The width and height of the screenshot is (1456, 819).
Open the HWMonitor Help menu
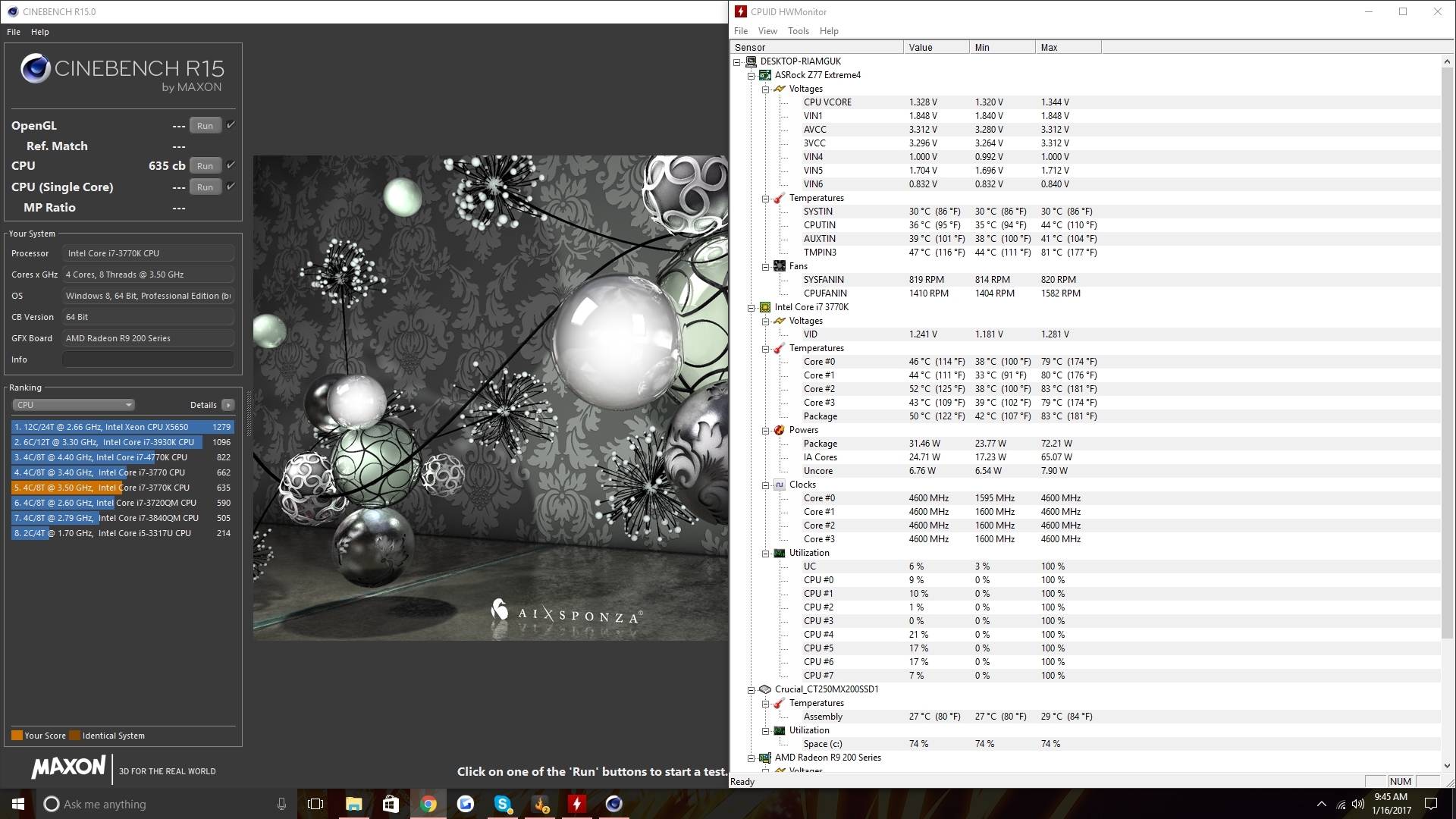tap(829, 31)
